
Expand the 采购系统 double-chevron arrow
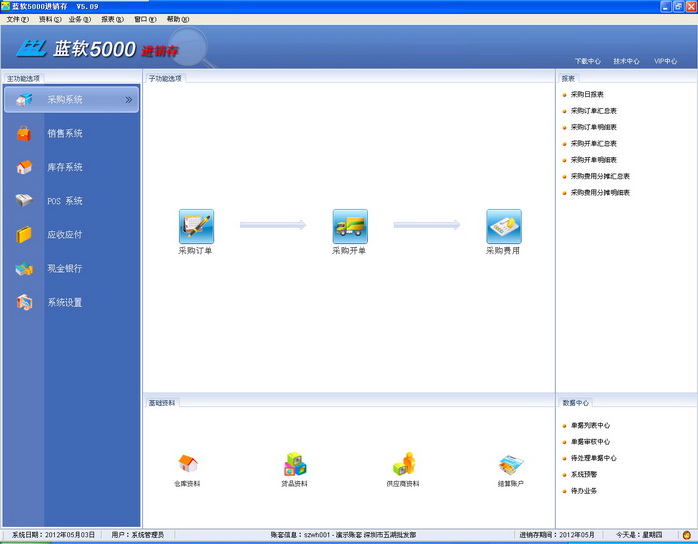tap(129, 100)
